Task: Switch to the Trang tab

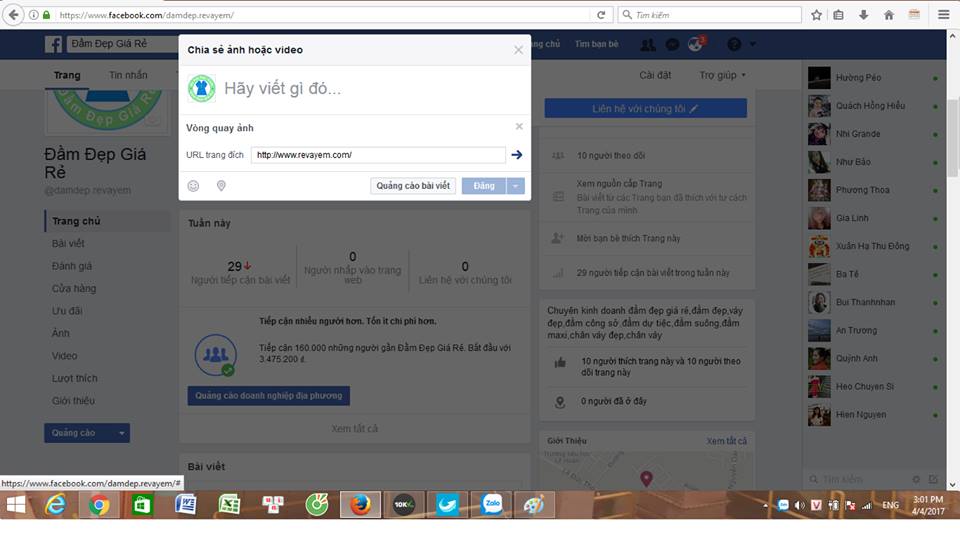Action: [67, 75]
